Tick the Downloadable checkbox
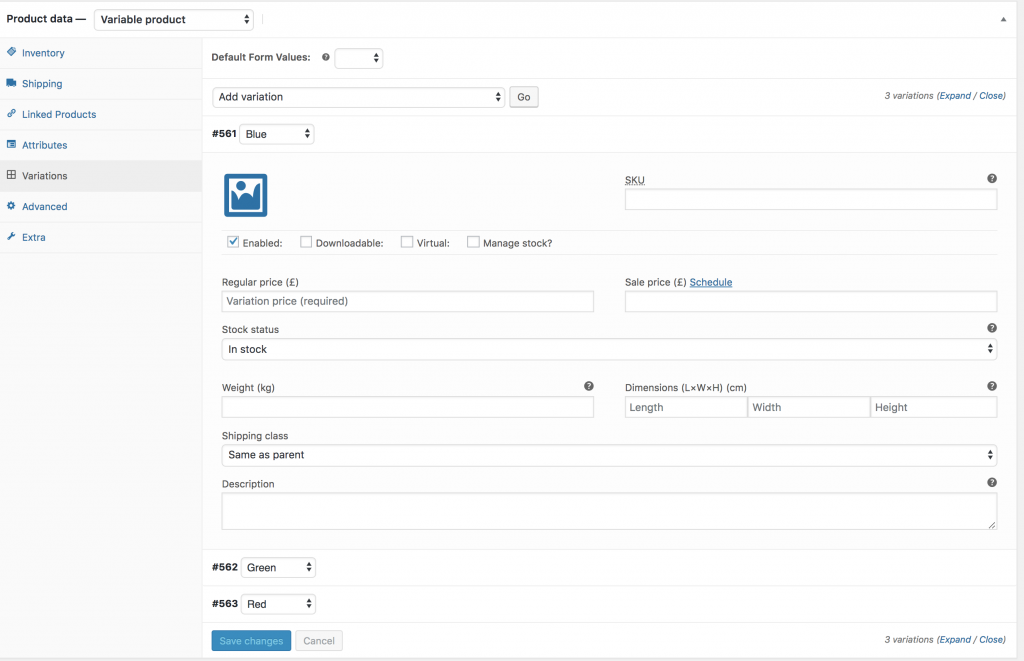 pyautogui.click(x=306, y=242)
